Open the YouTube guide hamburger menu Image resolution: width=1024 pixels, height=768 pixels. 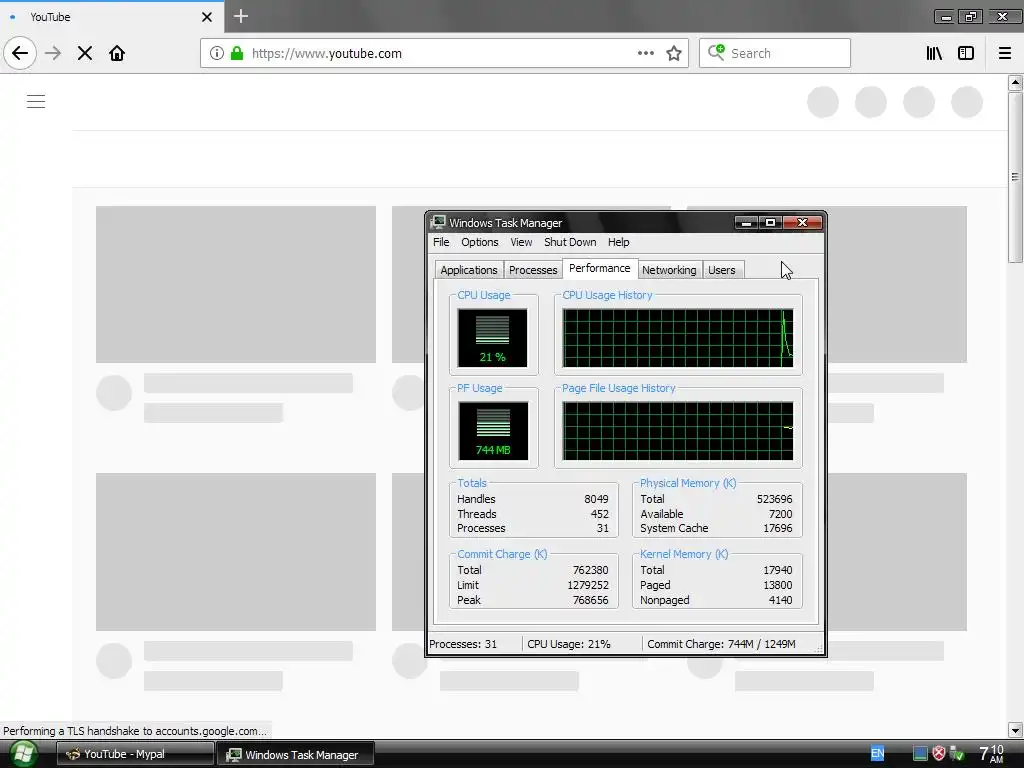[x=36, y=102]
